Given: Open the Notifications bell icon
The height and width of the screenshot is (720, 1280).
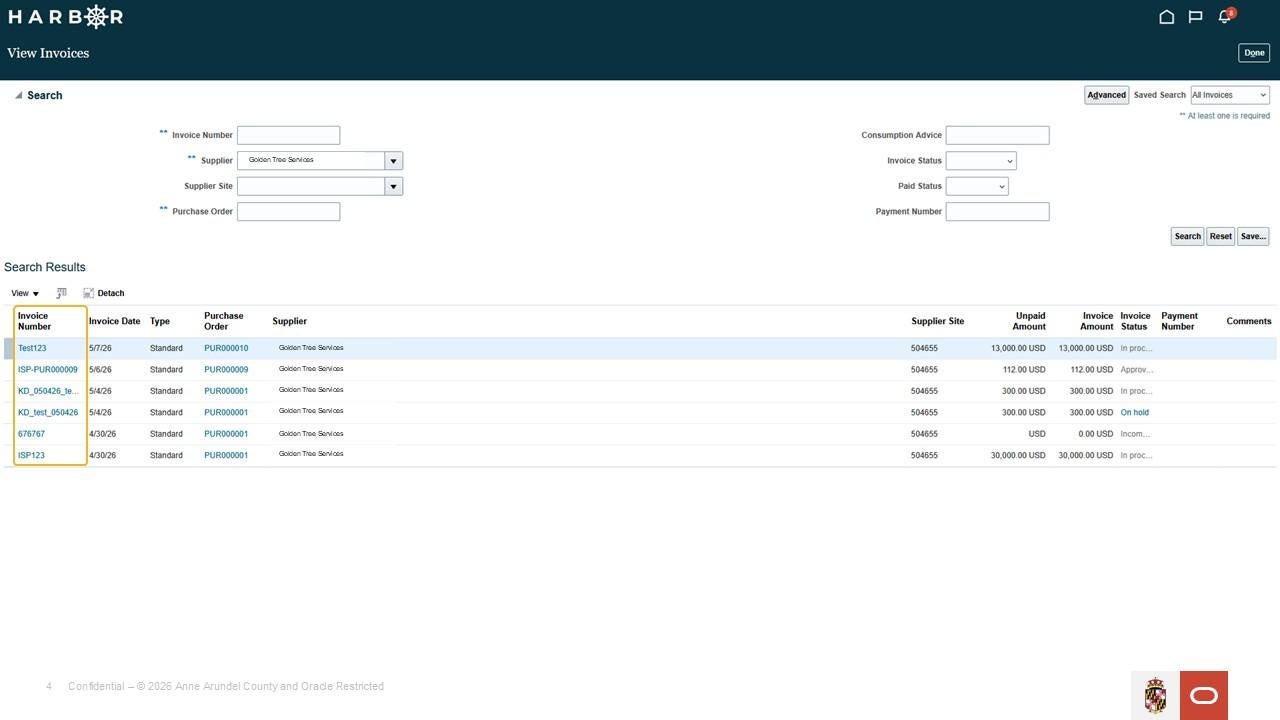Looking at the screenshot, I should point(1224,17).
